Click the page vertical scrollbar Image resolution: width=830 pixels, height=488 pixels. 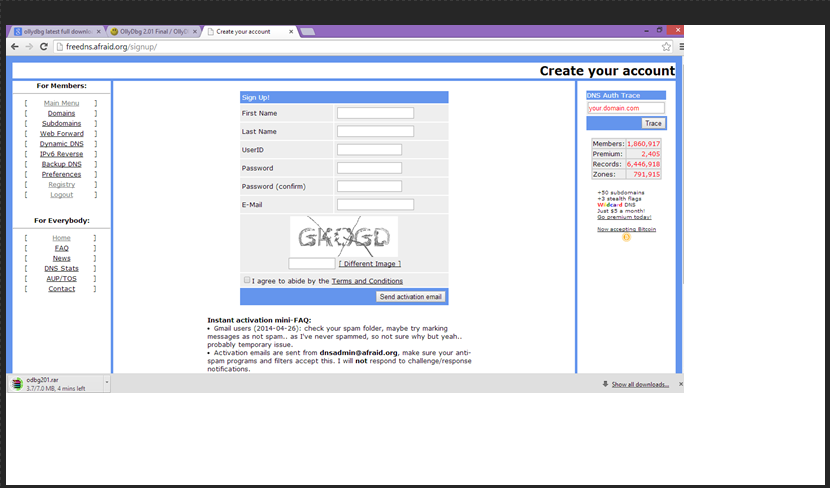[682, 175]
